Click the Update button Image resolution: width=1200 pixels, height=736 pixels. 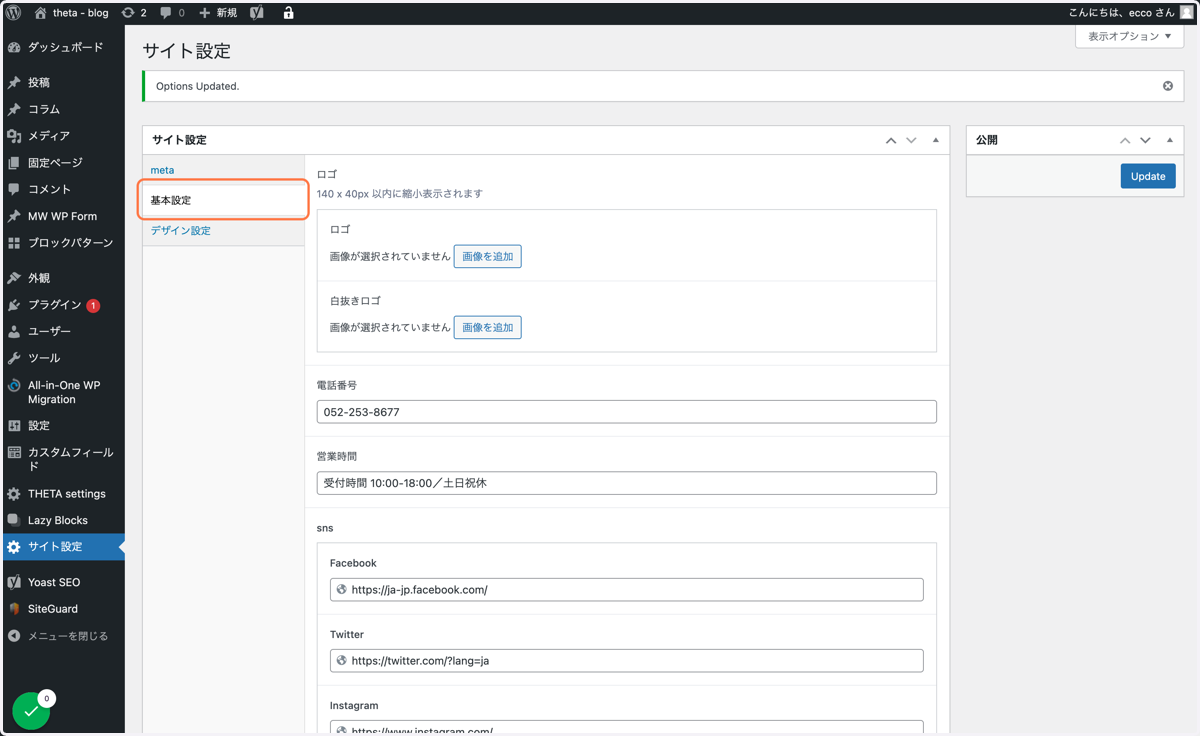pos(1148,176)
